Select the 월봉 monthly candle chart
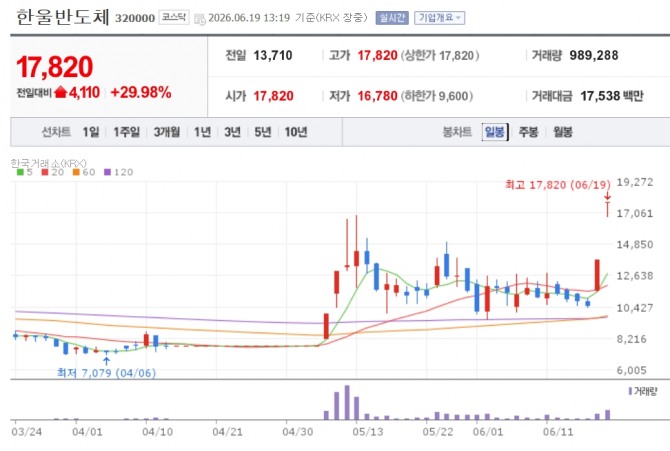This screenshot has width=670, height=451. [x=562, y=132]
